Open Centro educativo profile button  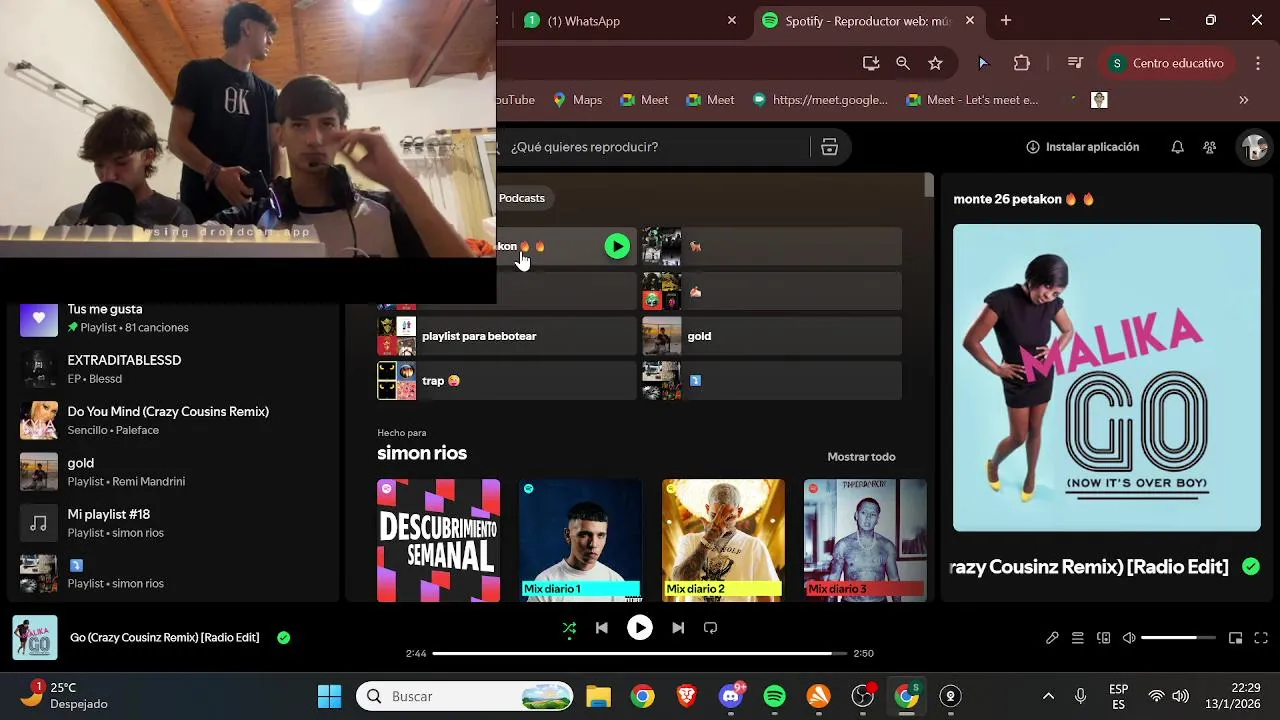click(x=1168, y=63)
